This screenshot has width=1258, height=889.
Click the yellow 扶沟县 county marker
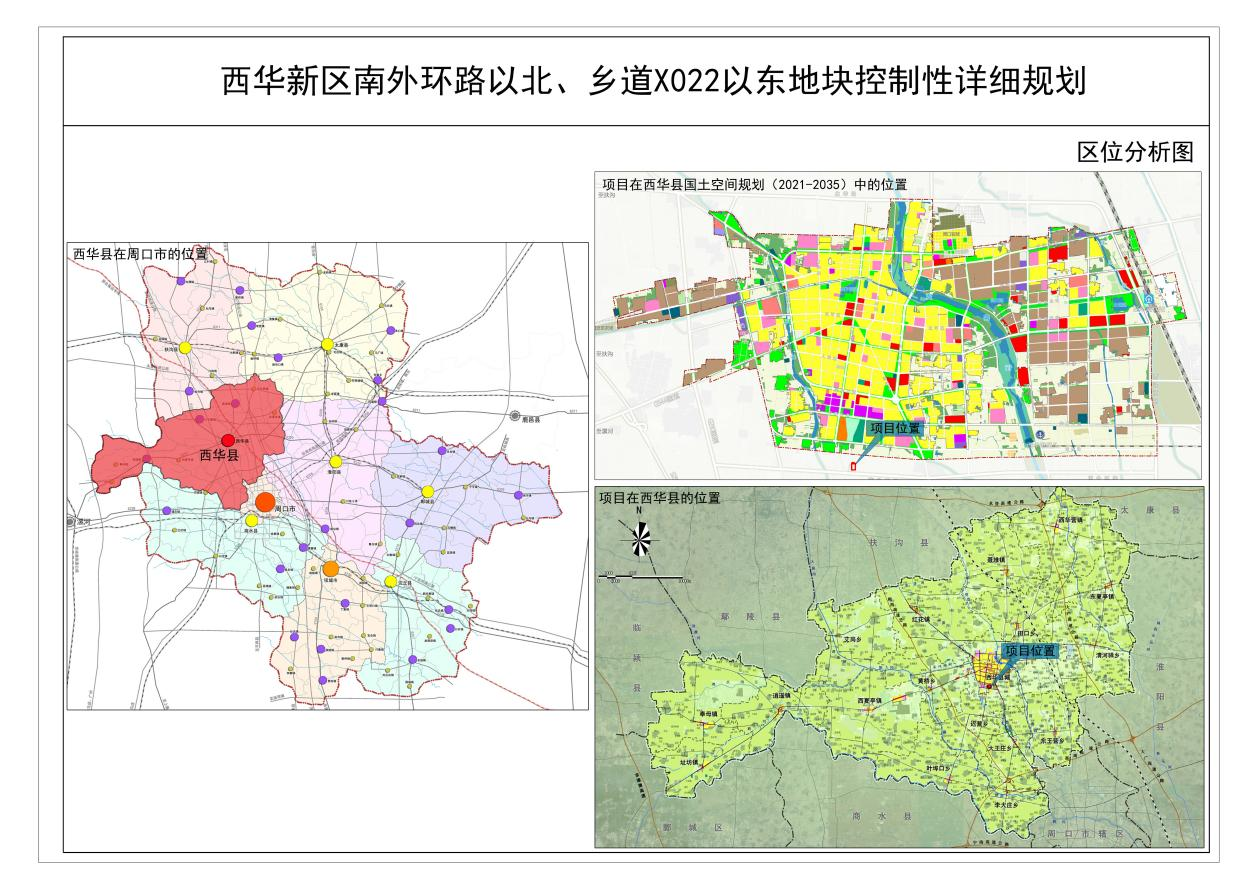click(185, 348)
